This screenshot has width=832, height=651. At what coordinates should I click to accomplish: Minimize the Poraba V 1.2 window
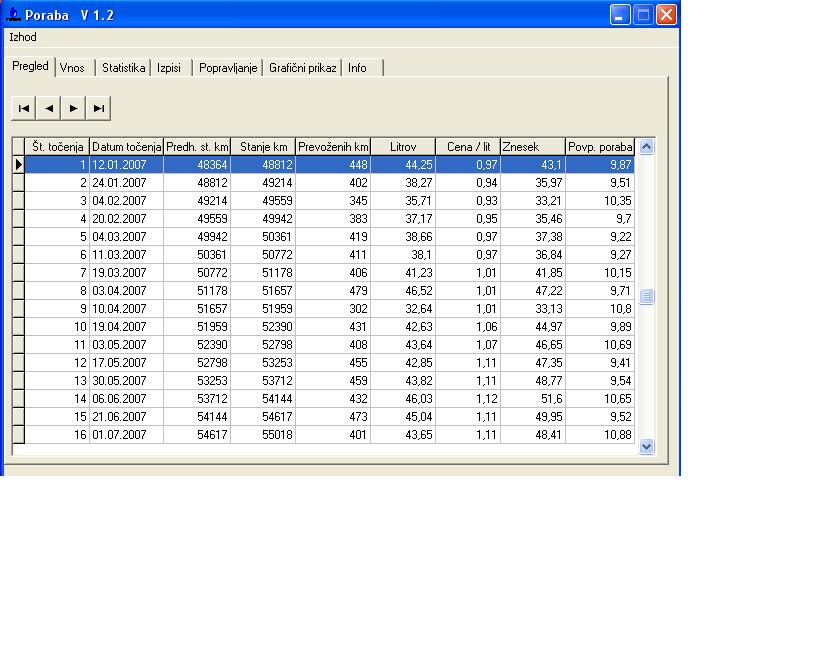coord(620,14)
